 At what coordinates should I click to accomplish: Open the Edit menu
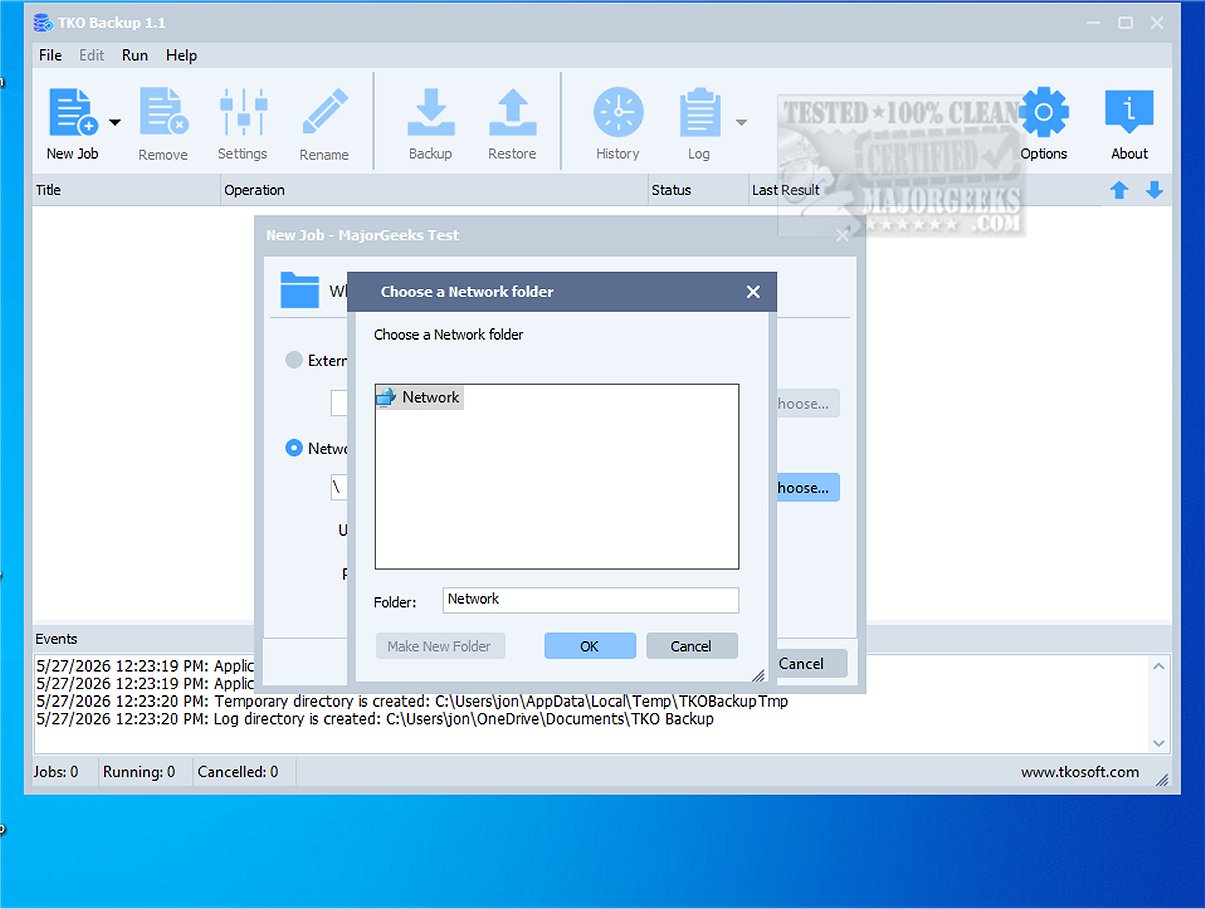point(92,55)
